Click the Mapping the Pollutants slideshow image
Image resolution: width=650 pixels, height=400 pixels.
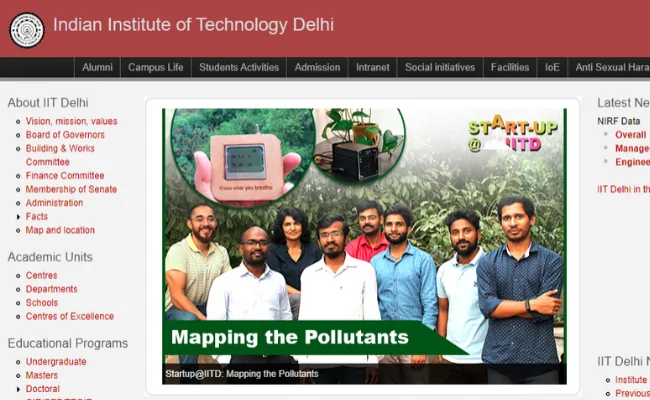pos(364,246)
